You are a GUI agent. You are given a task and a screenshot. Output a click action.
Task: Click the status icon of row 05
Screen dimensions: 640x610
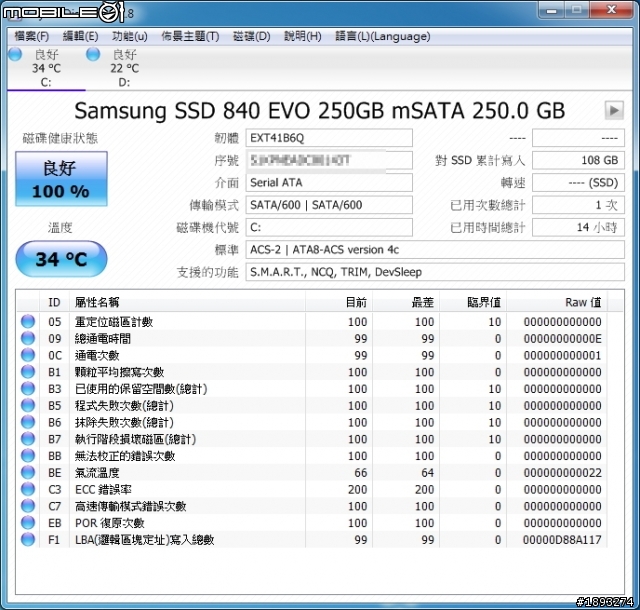point(28,322)
